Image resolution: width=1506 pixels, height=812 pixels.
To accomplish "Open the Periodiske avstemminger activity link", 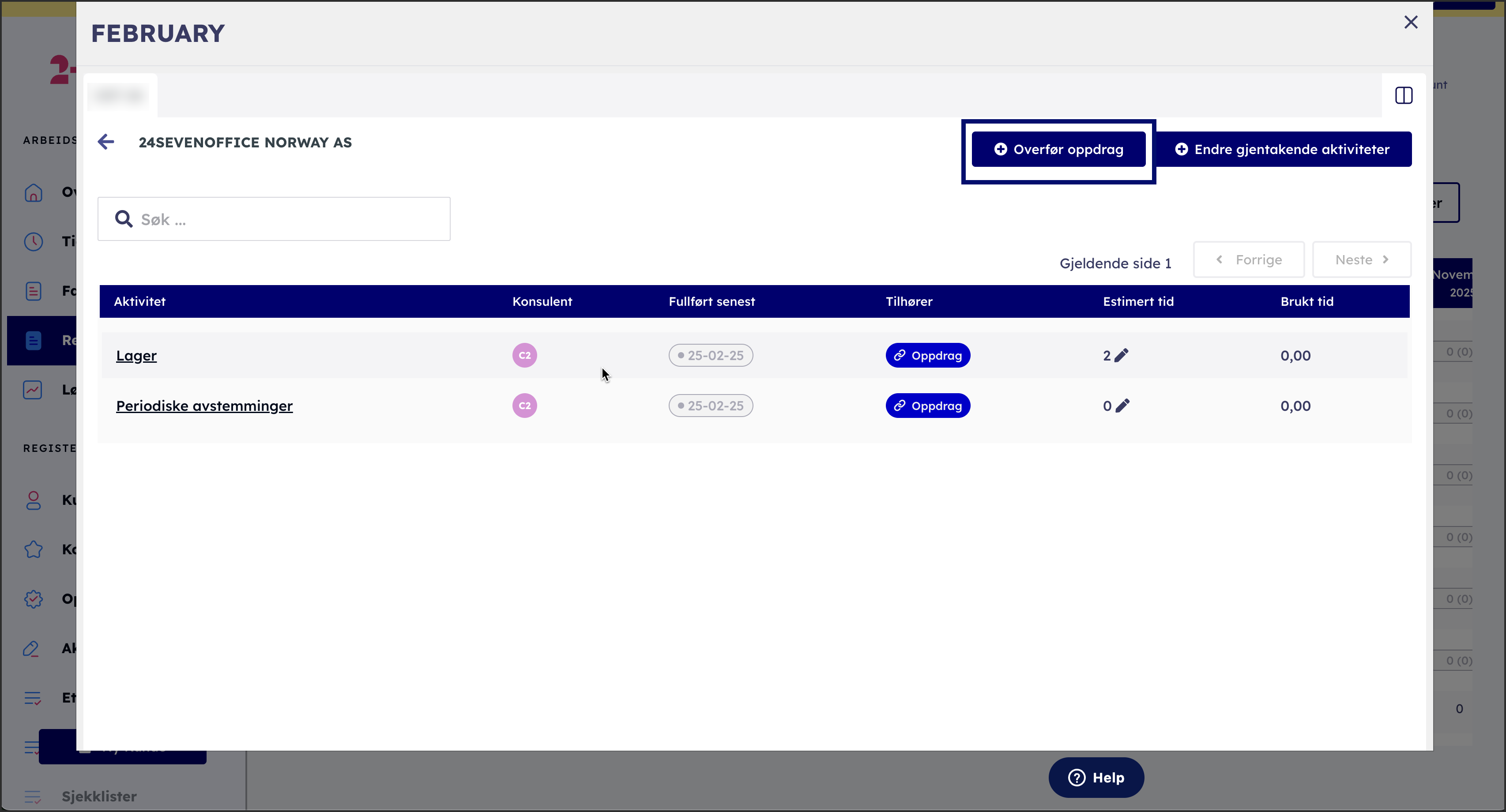I will (x=204, y=406).
